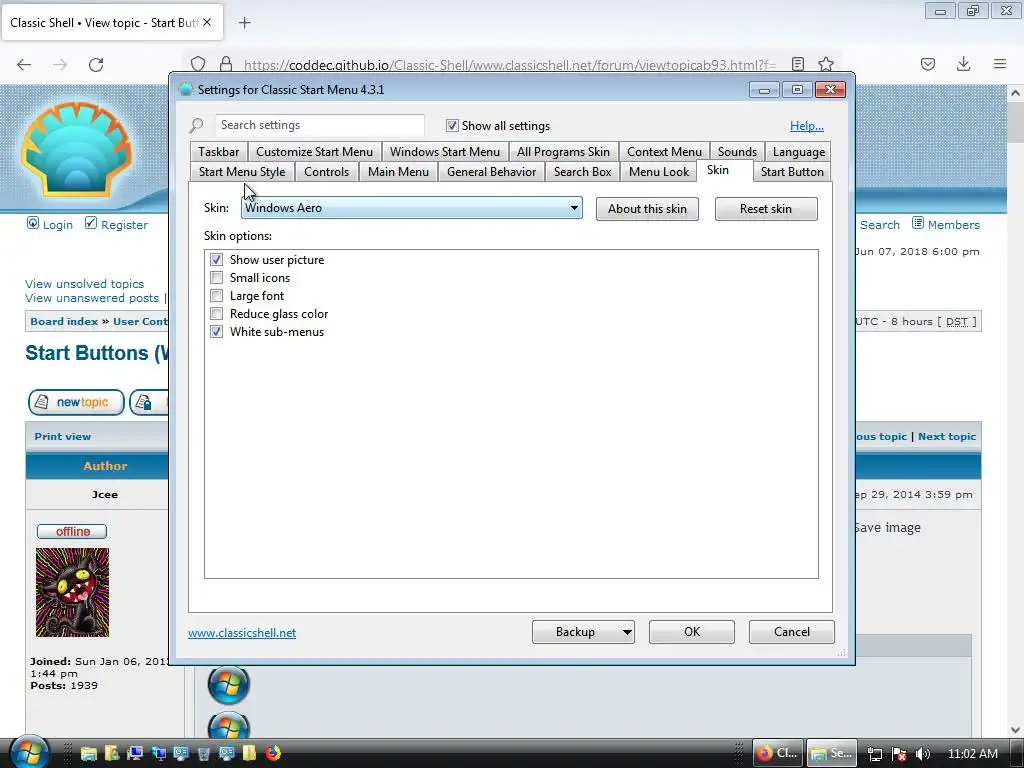Viewport: 1024px width, 768px height.
Task: Select the Controls tab
Action: pyautogui.click(x=327, y=172)
